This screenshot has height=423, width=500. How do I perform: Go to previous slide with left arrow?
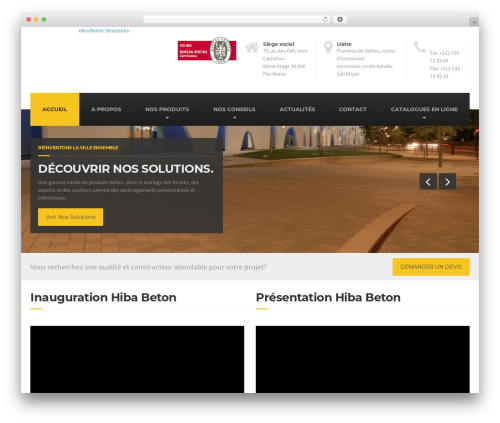point(428,182)
